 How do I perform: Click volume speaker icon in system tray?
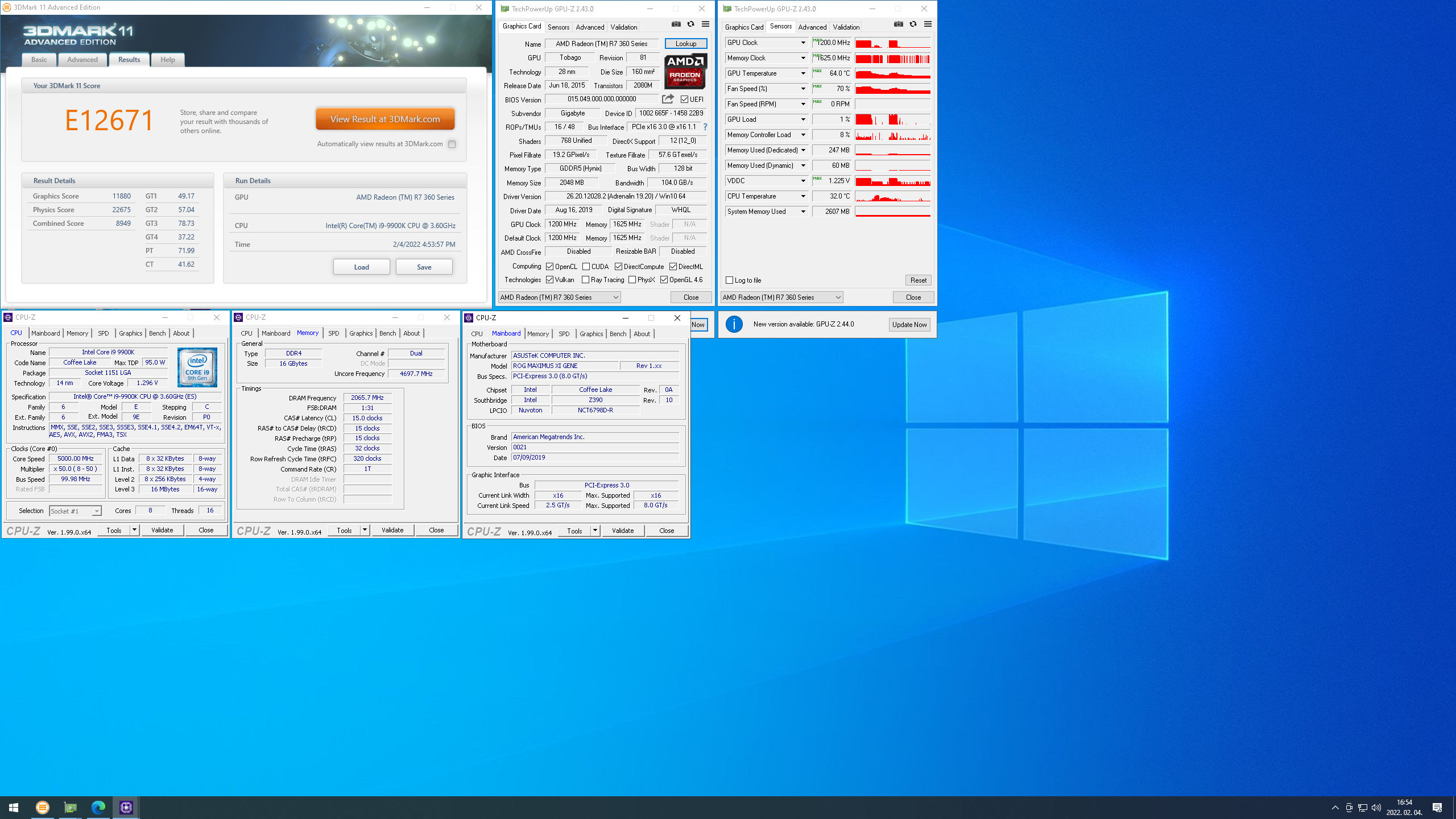(1376, 808)
